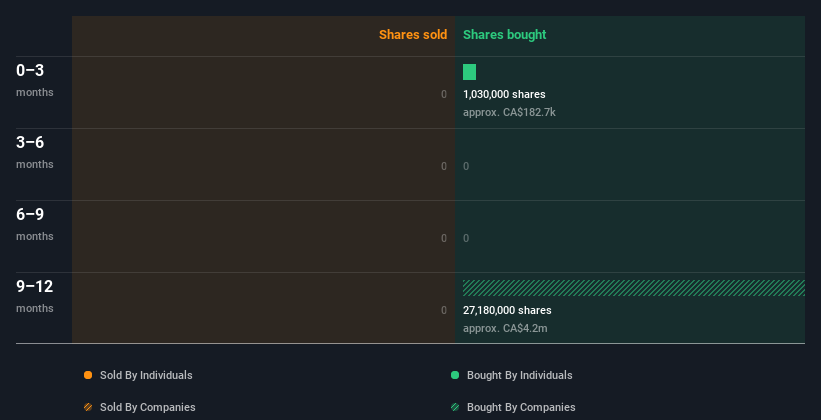This screenshot has width=821, height=420.
Task: Click the shares sold zero in 6–9 months row
Action: 444,238
